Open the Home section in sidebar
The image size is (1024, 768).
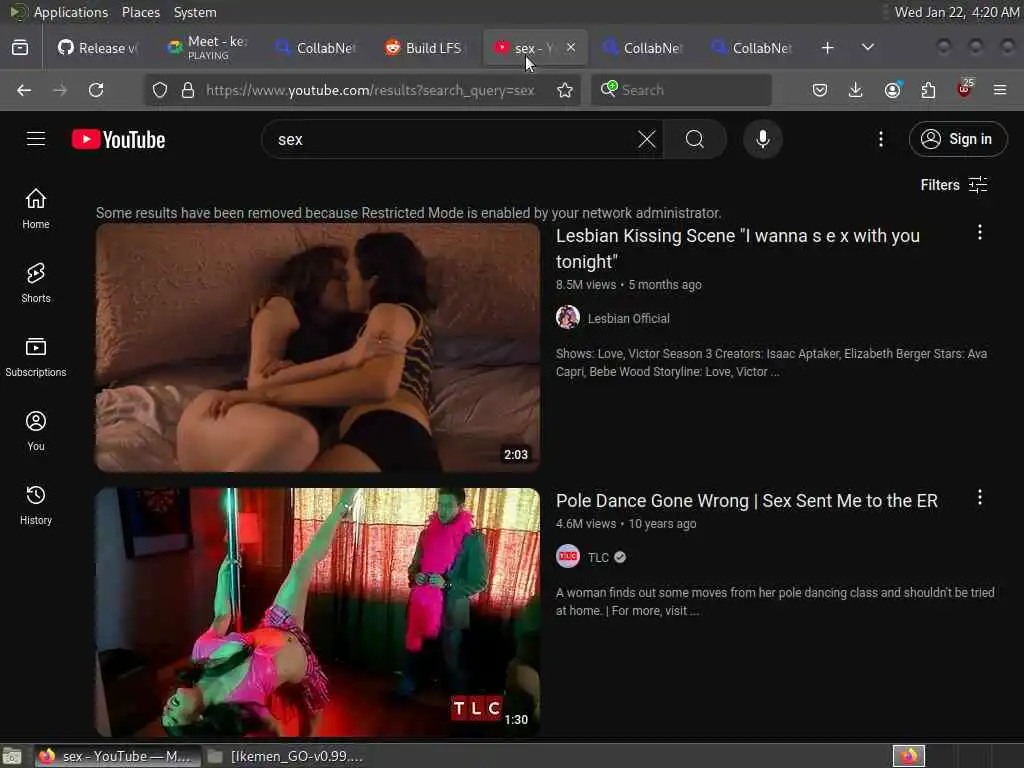pyautogui.click(x=36, y=209)
